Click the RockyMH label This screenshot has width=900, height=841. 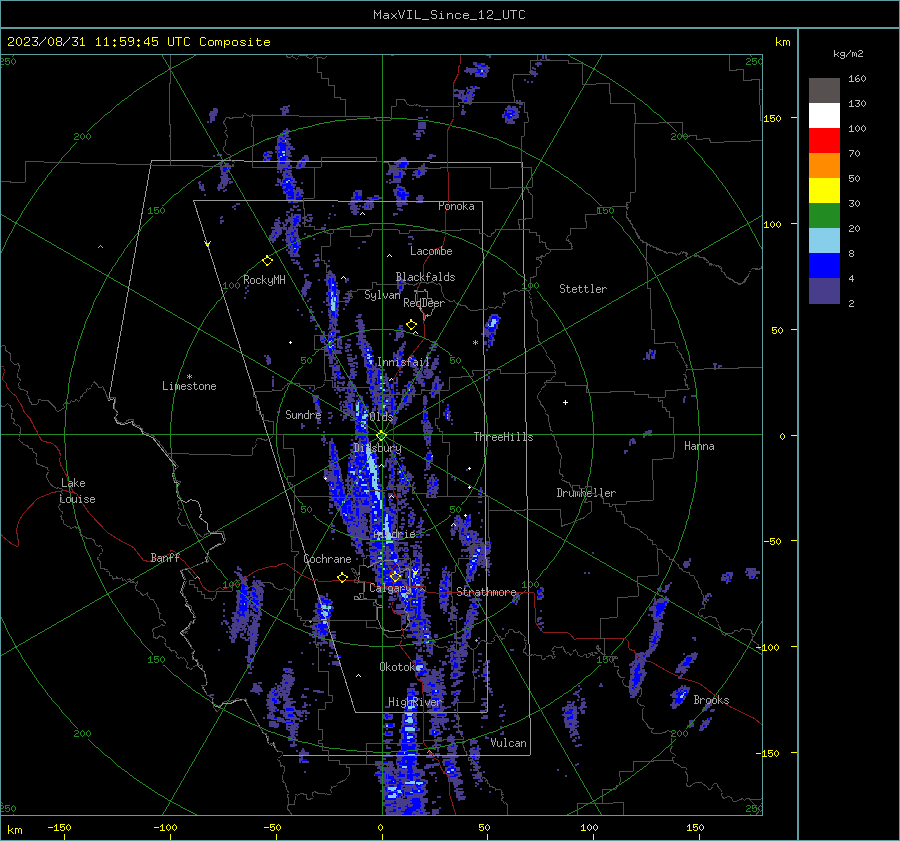[x=264, y=280]
